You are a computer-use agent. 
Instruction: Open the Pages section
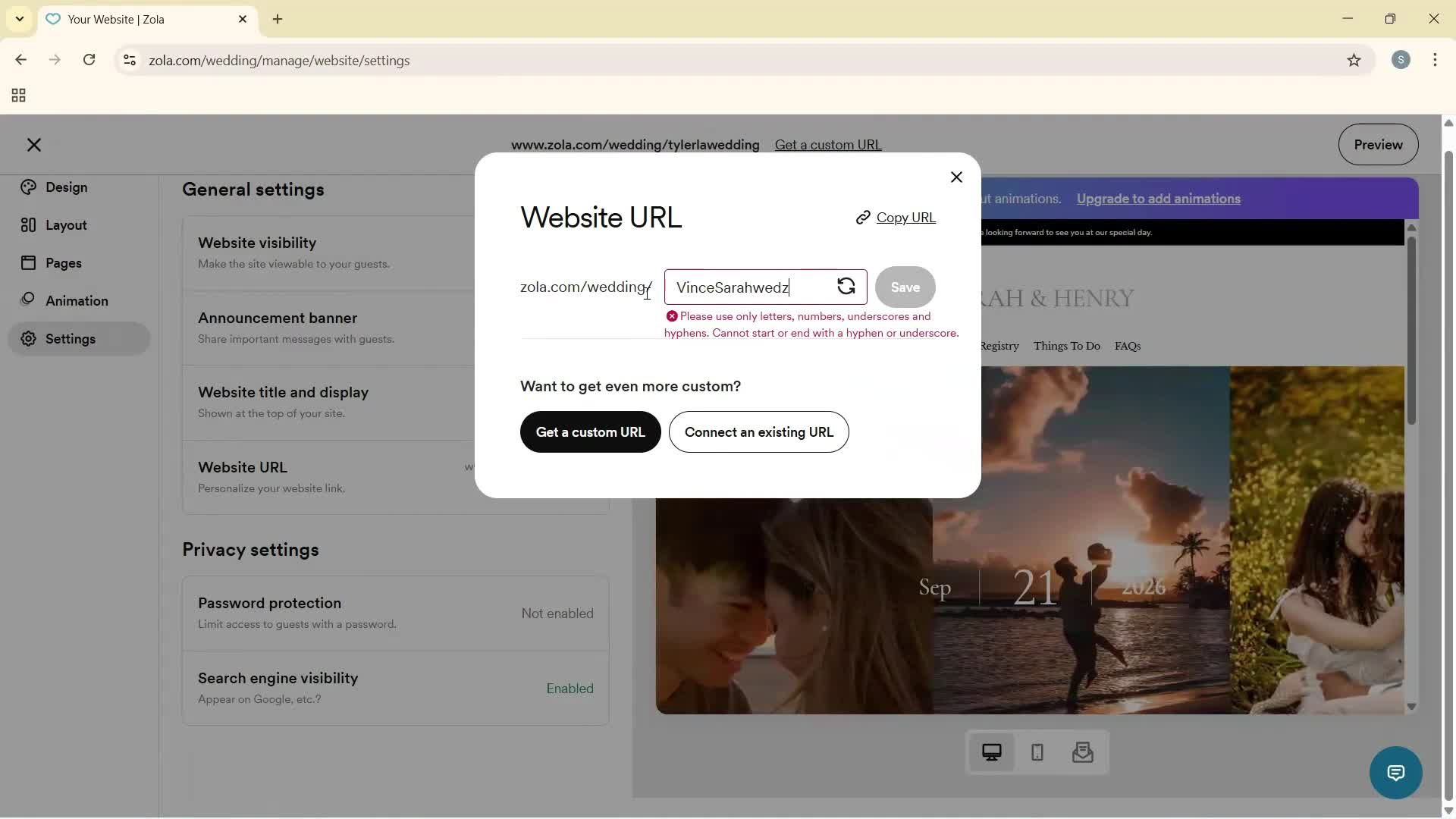(x=64, y=262)
